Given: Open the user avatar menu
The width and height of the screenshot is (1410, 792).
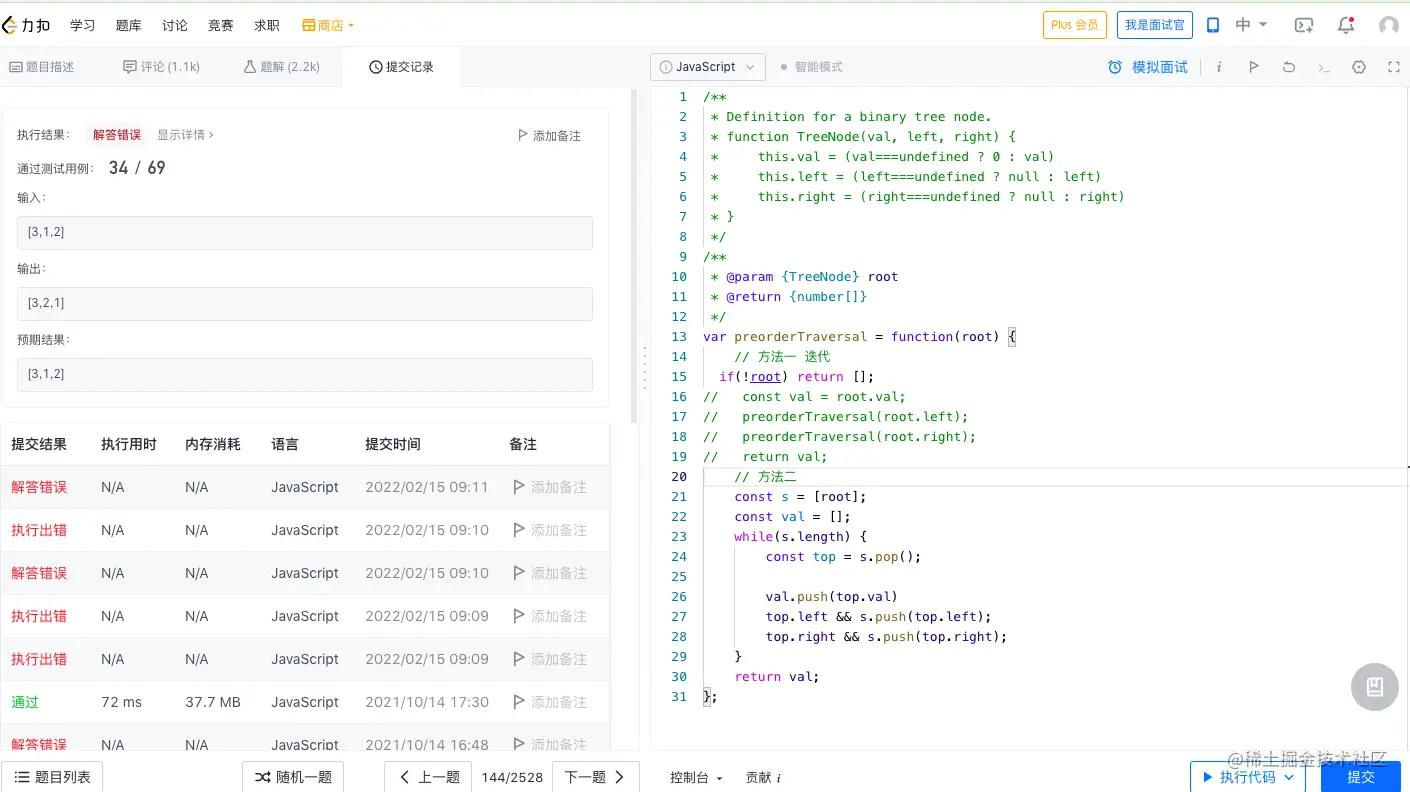Looking at the screenshot, I should 1389,25.
